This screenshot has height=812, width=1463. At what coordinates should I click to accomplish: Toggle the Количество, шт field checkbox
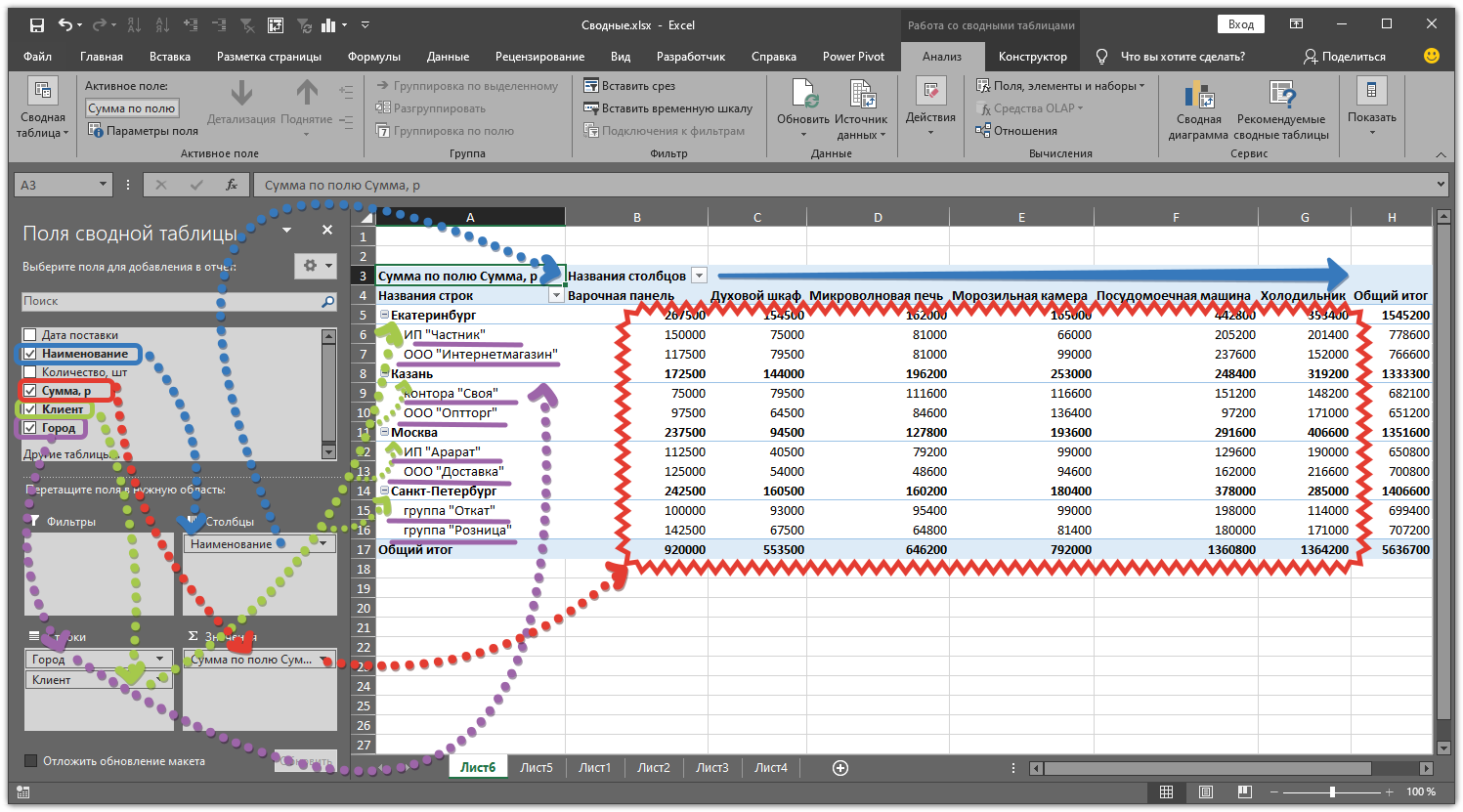click(30, 372)
